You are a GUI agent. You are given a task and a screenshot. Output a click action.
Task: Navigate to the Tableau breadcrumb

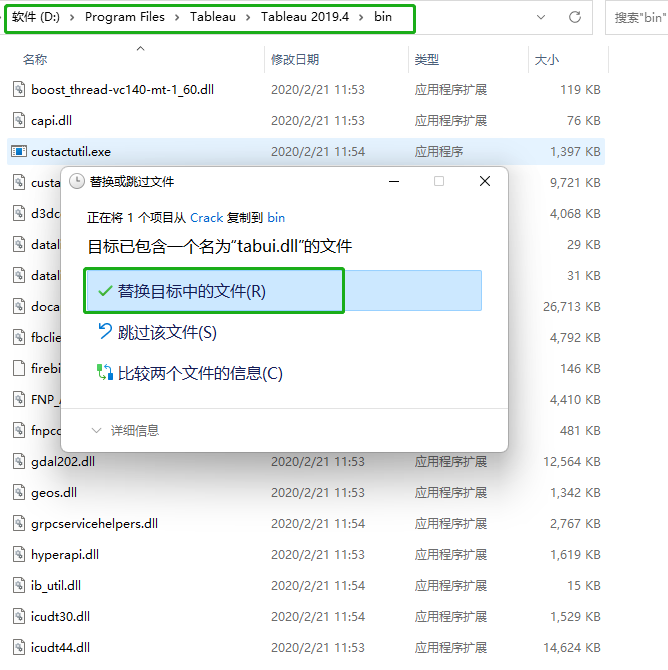click(213, 17)
